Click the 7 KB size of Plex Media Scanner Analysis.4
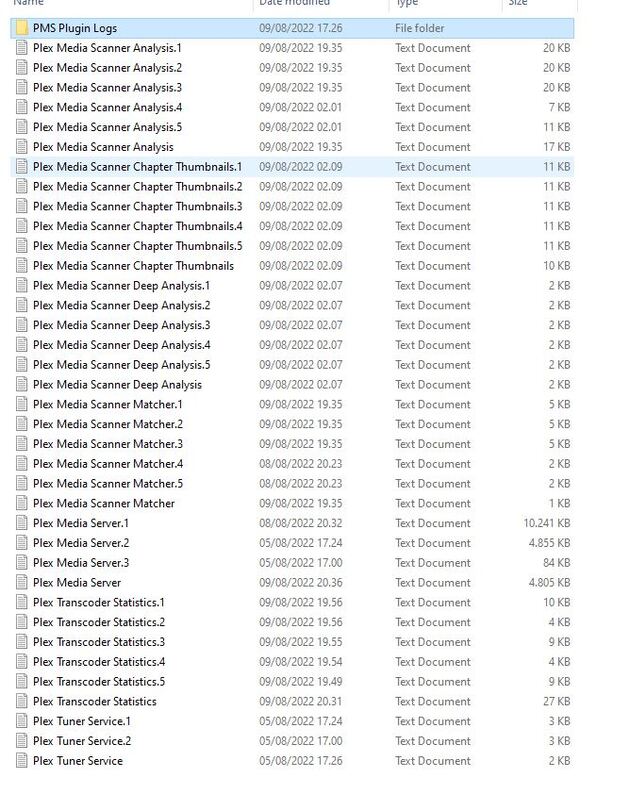This screenshot has height=794, width=629. (559, 107)
